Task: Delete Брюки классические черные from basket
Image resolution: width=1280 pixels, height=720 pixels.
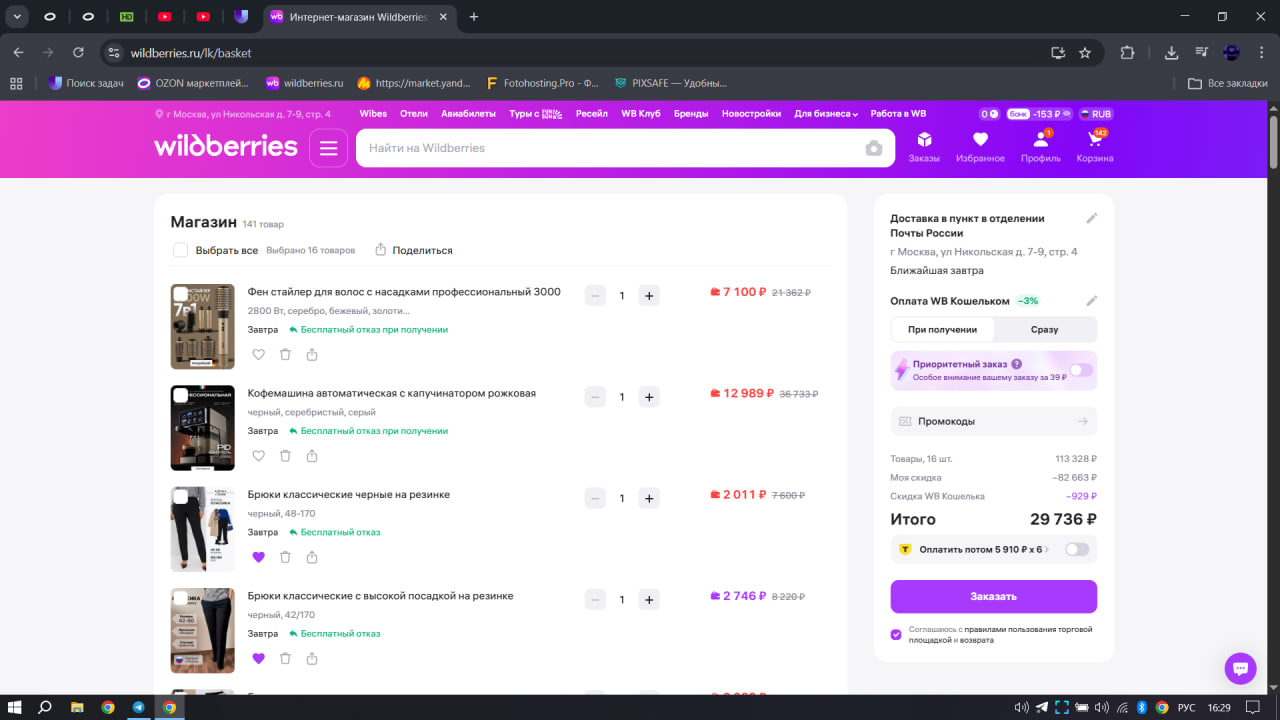Action: click(285, 557)
